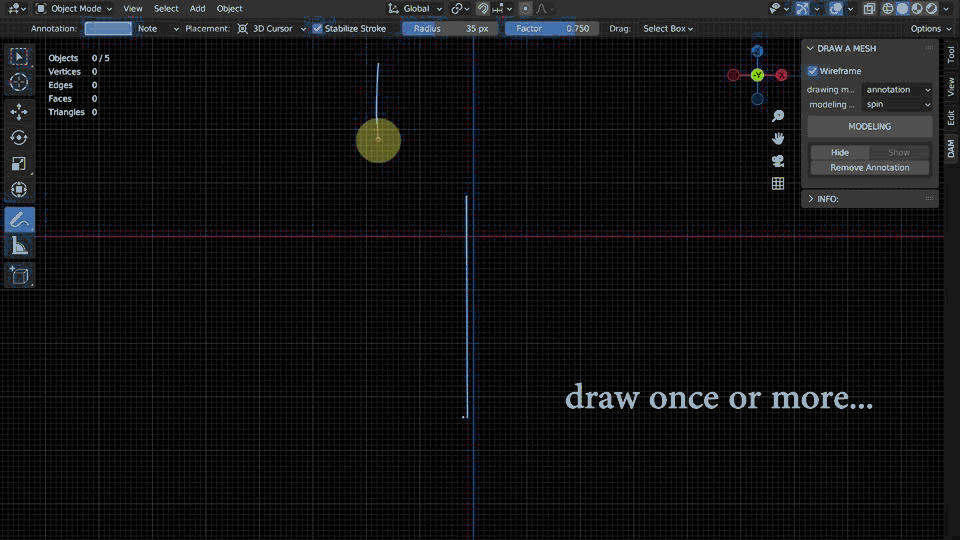Viewport: 960px width, 540px height.
Task: Toggle snapping magnet icon
Action: click(482, 9)
